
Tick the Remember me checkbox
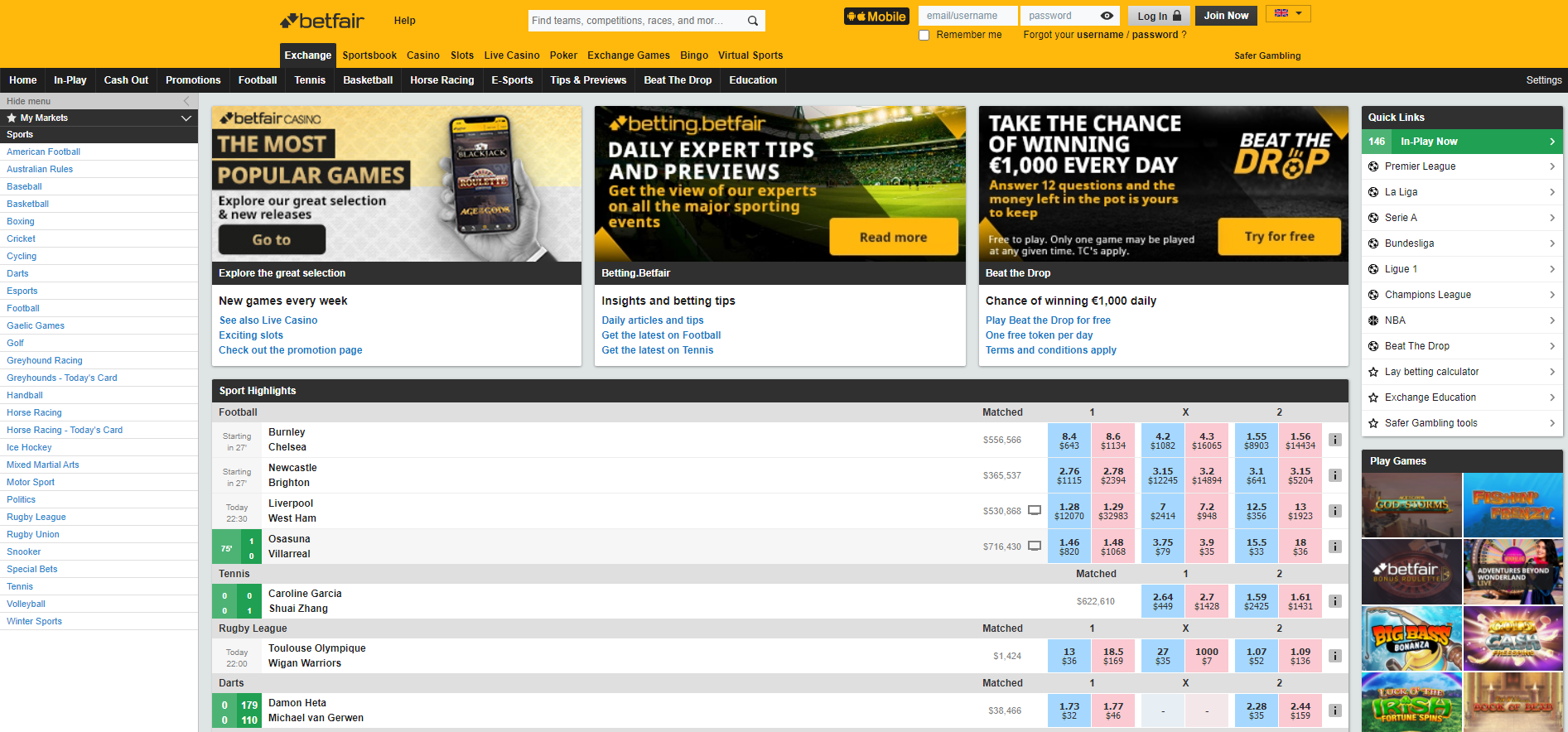(x=924, y=35)
